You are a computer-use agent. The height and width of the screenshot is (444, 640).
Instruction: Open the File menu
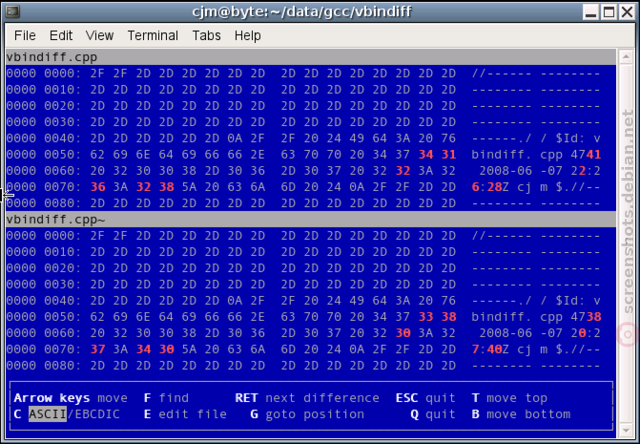click(25, 36)
